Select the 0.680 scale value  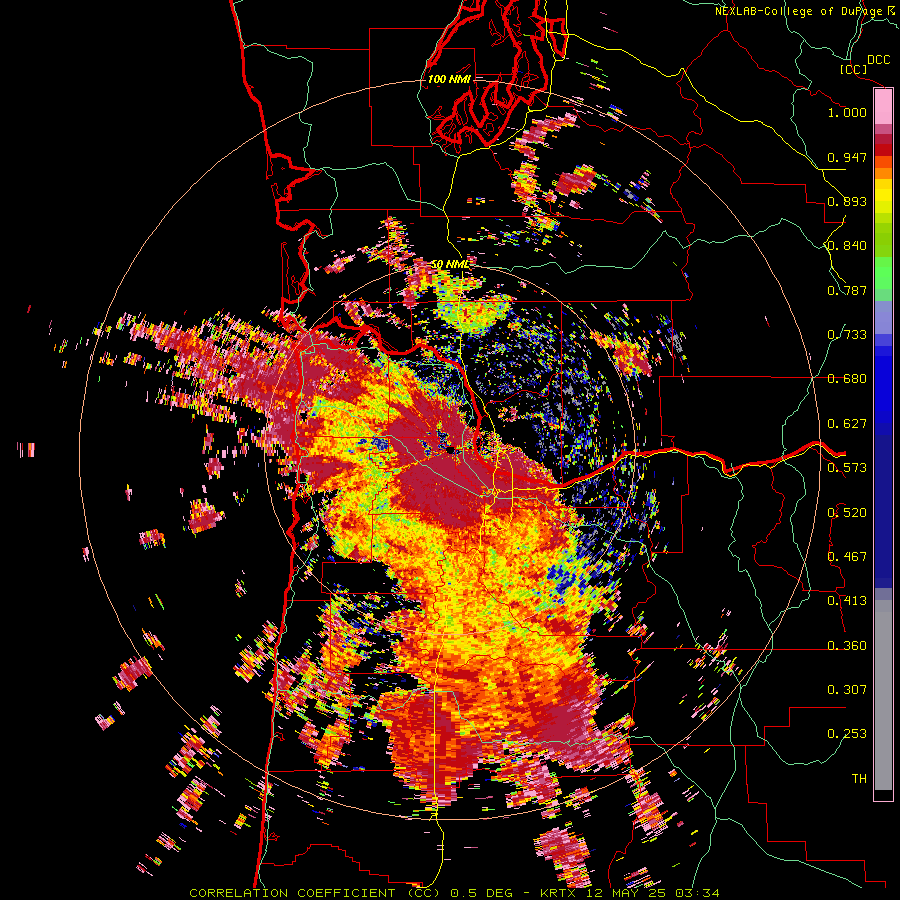tap(847, 379)
